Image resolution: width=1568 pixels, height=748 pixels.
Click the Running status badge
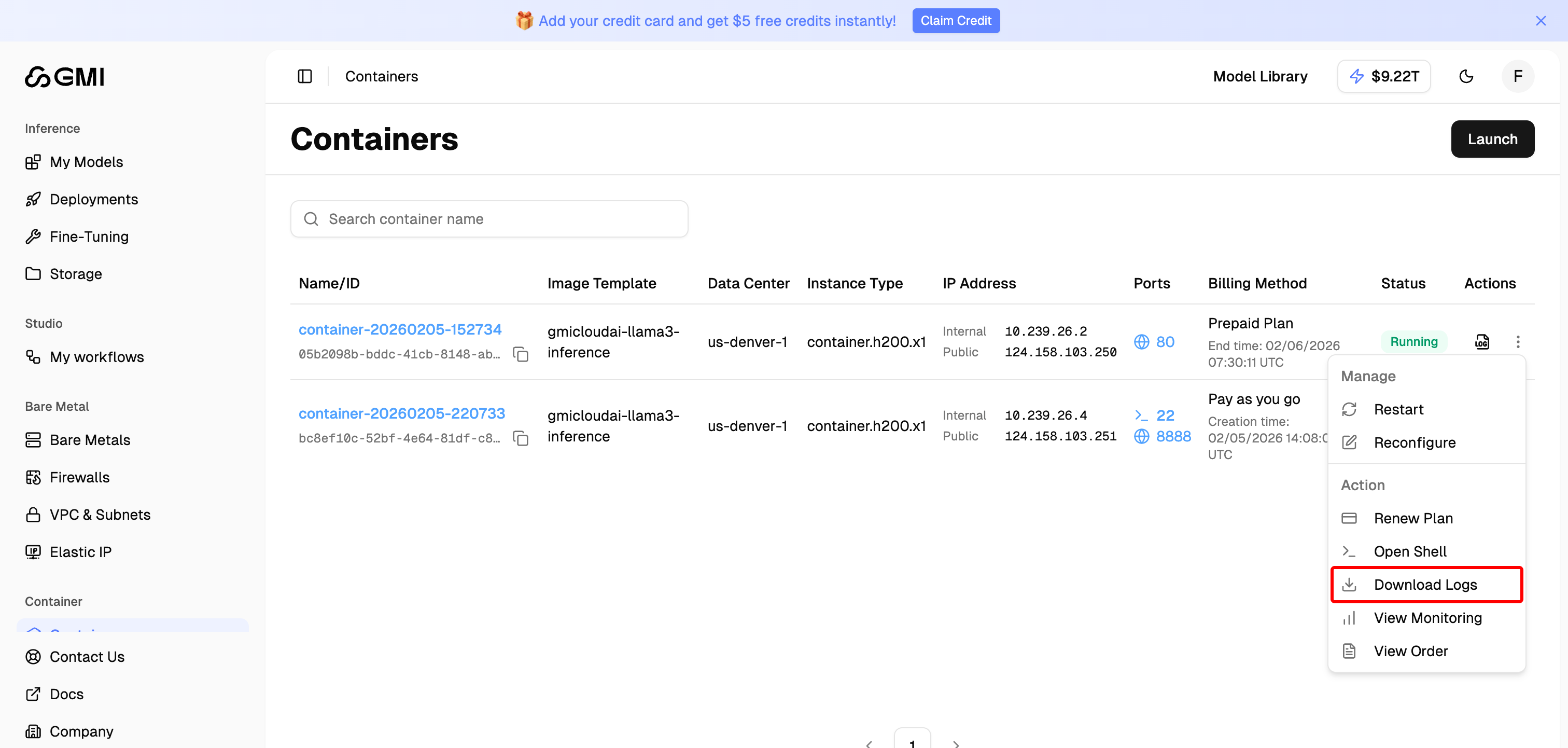1414,342
